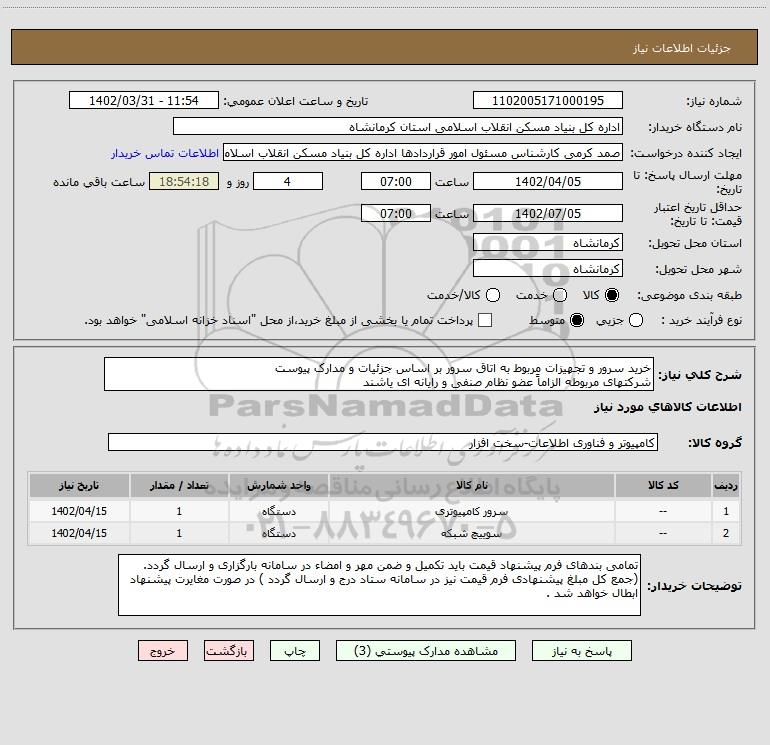The width and height of the screenshot is (770, 745).
Task: Click the چاپ print button
Action: [x=295, y=651]
